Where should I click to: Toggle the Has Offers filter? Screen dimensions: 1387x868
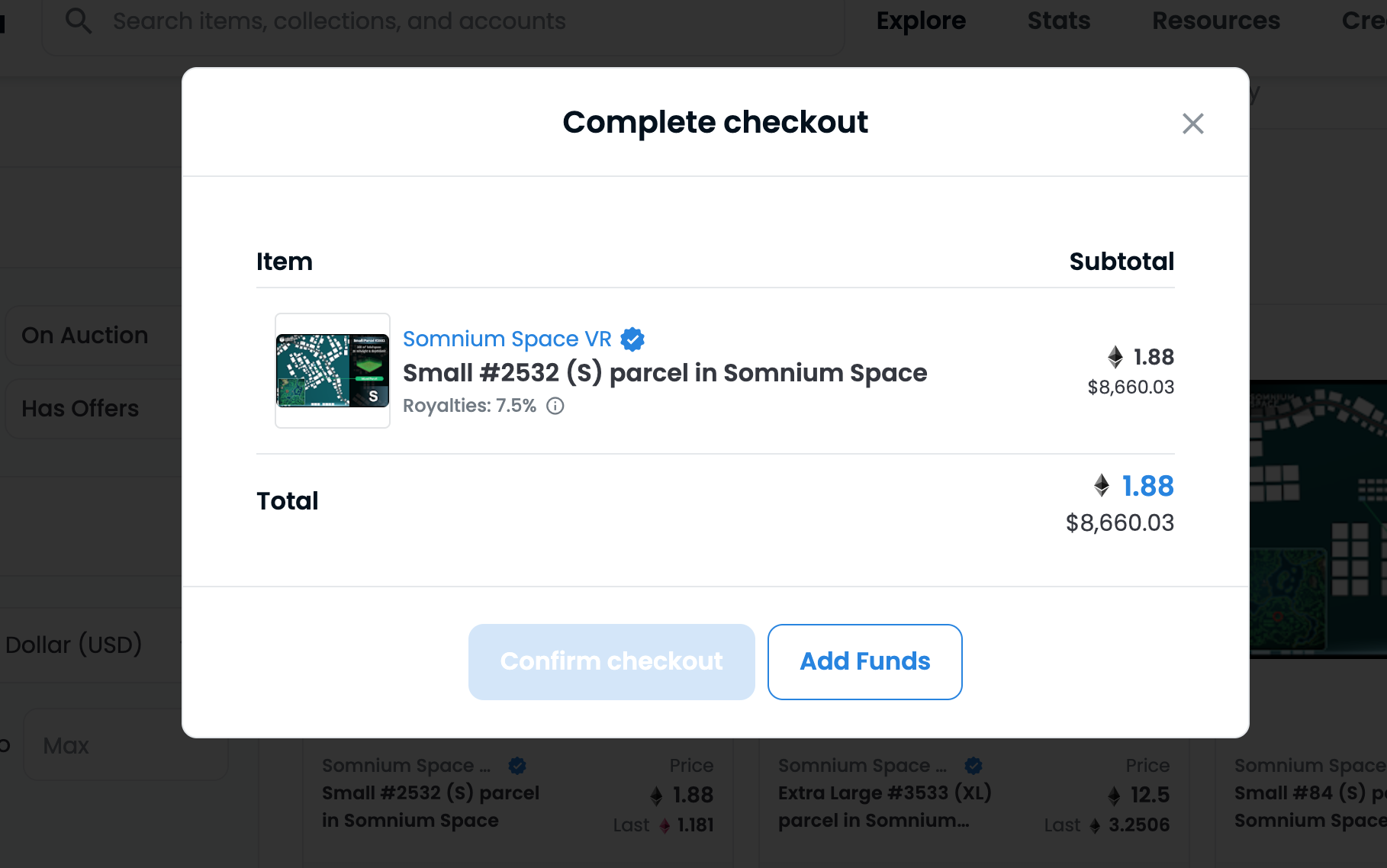[x=93, y=409]
